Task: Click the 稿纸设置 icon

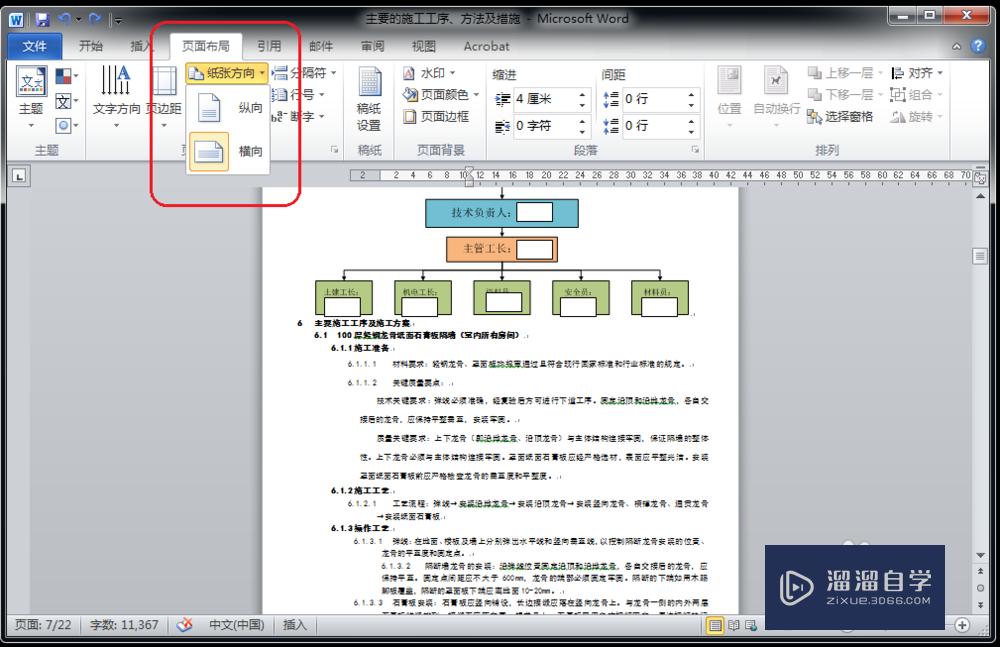Action: tap(369, 100)
